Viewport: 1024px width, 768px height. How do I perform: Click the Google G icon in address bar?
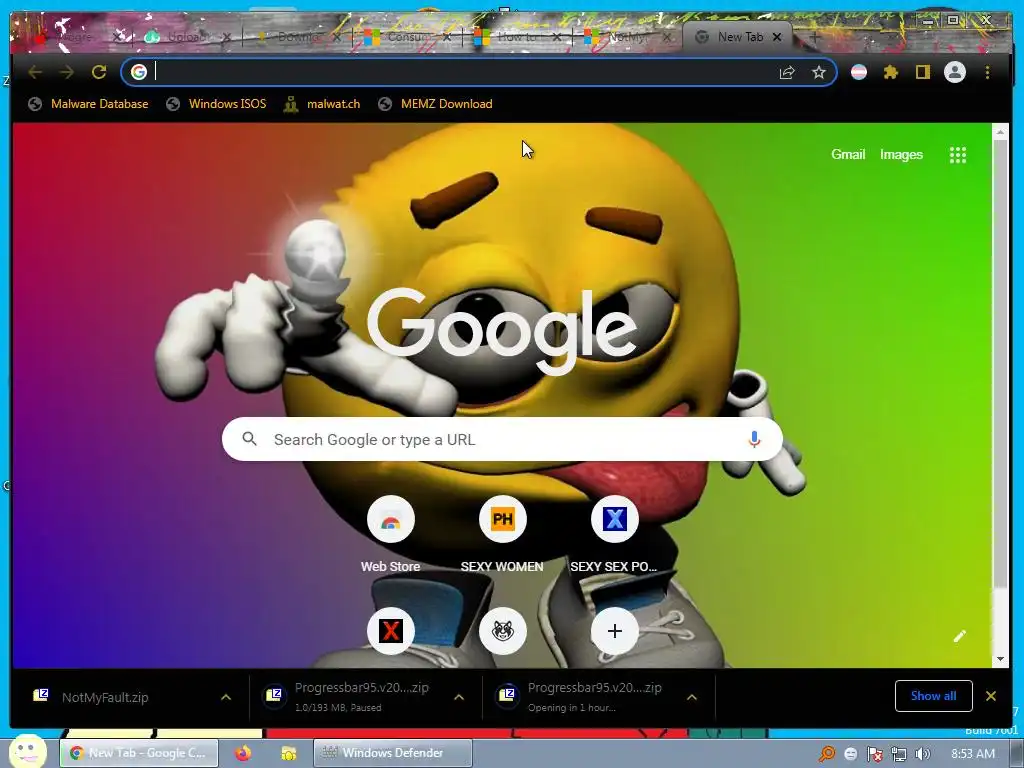pos(138,72)
